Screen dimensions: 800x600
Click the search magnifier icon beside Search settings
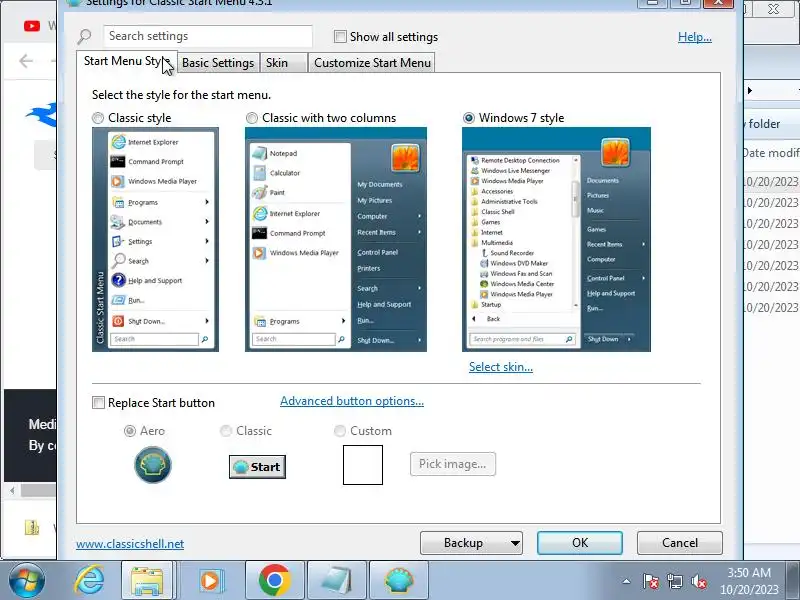coord(84,36)
